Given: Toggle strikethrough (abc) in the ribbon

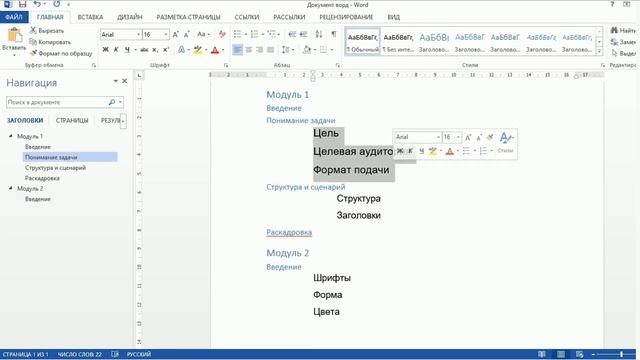Looking at the screenshot, I should [x=144, y=50].
